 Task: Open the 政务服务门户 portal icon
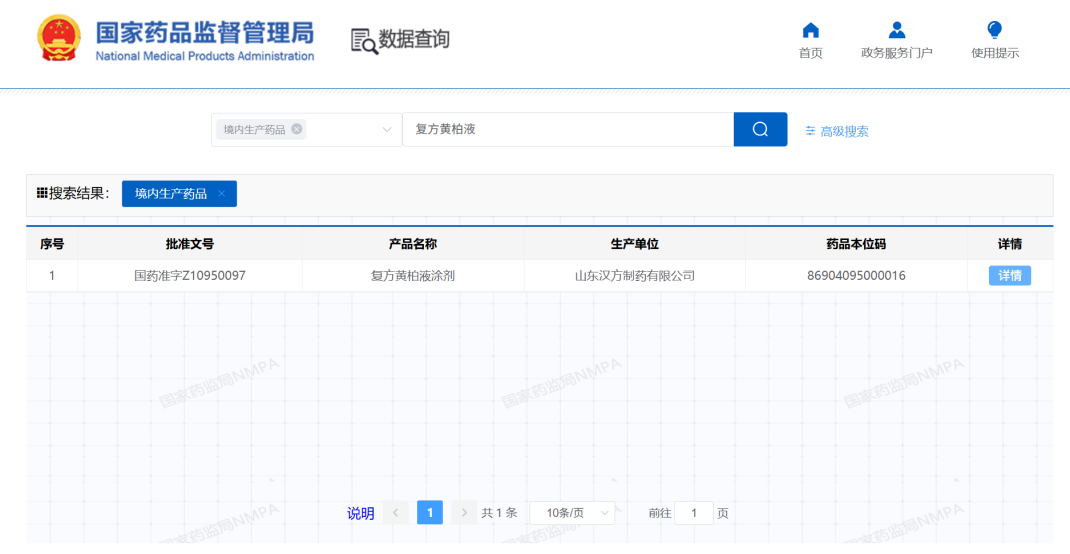(x=896, y=31)
